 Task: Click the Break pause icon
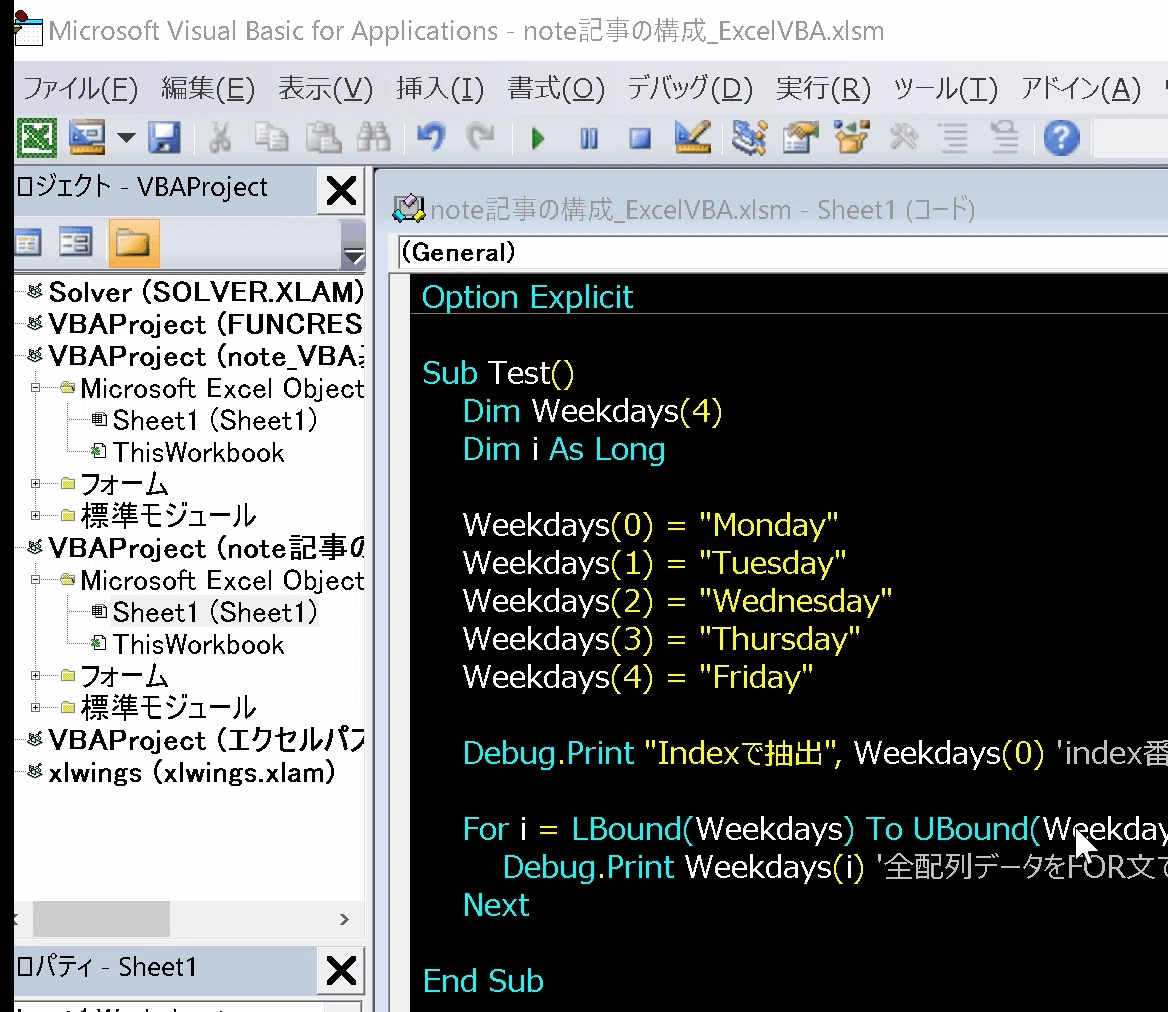click(588, 139)
